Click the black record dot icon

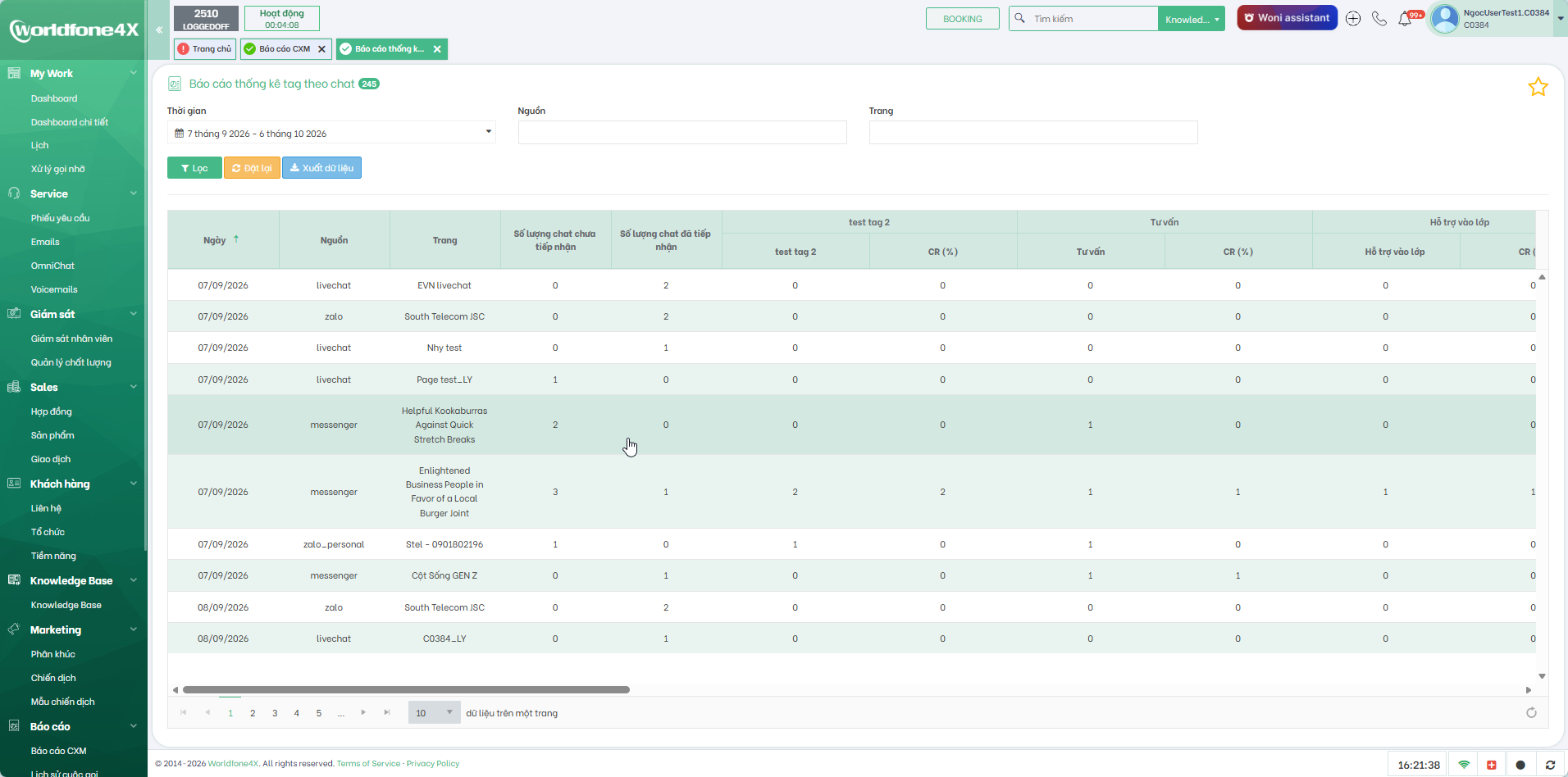point(1520,765)
